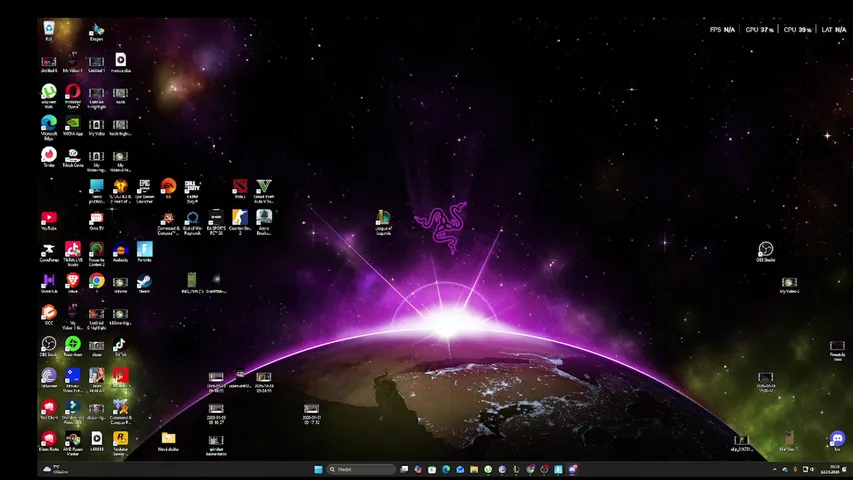Open the Fortnite desktop shortcut

point(145,252)
